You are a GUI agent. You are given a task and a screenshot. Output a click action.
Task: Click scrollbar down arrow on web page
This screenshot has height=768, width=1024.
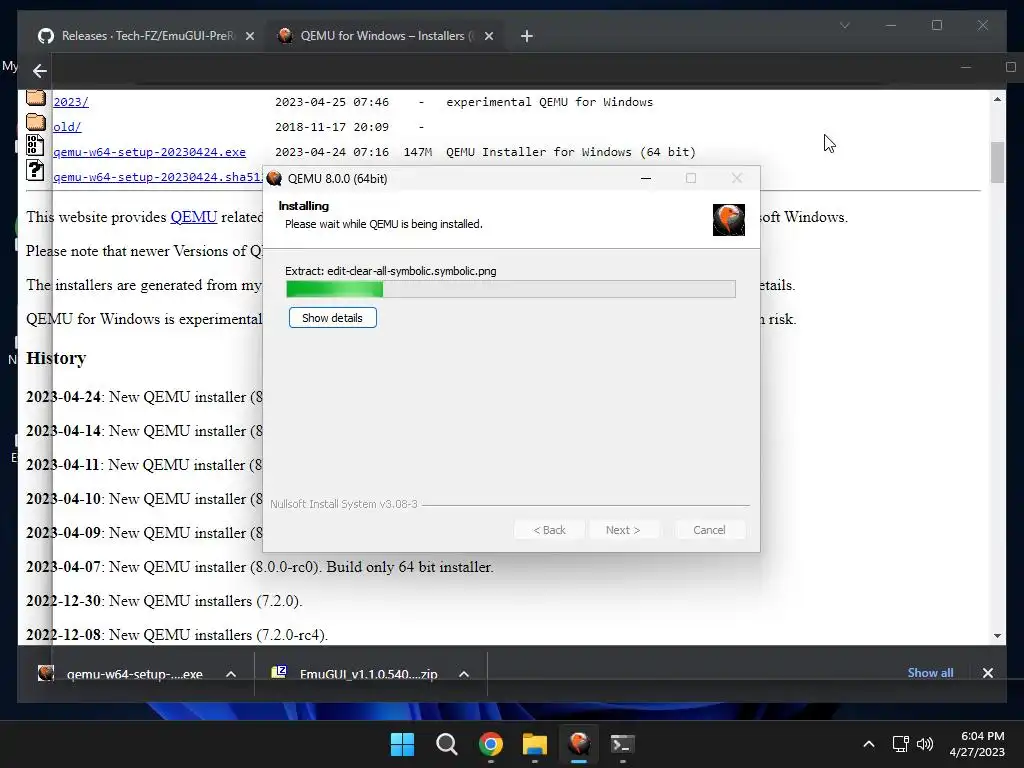997,635
